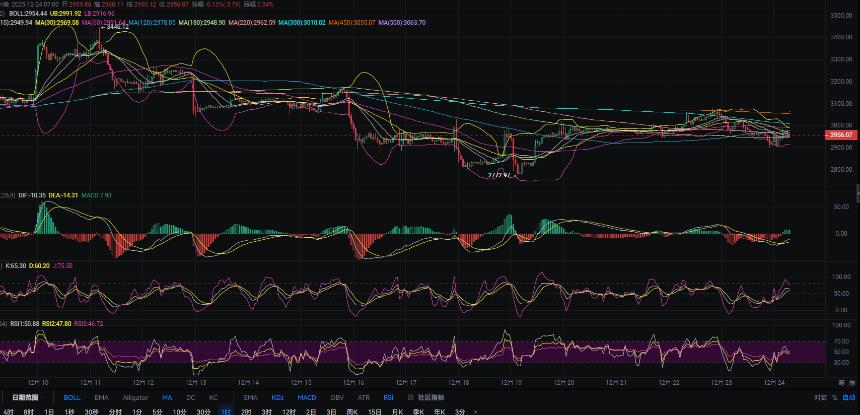This screenshot has height=415, width=860.
Task: Click the DEA value in MACD legend
Action: pos(66,195)
